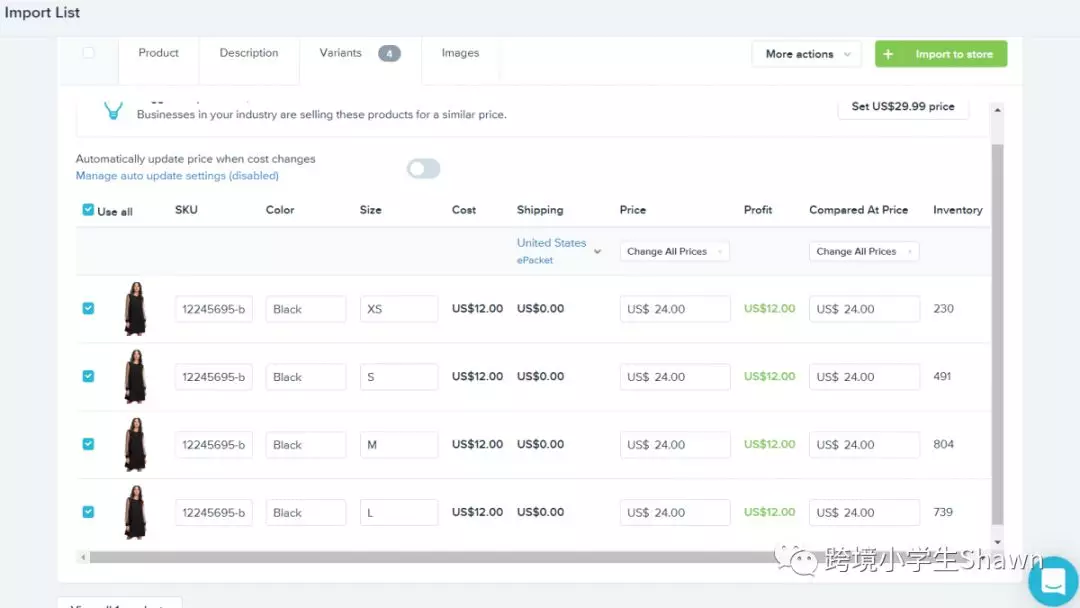Open the chat support bubble icon
1080x608 pixels.
point(1052,582)
